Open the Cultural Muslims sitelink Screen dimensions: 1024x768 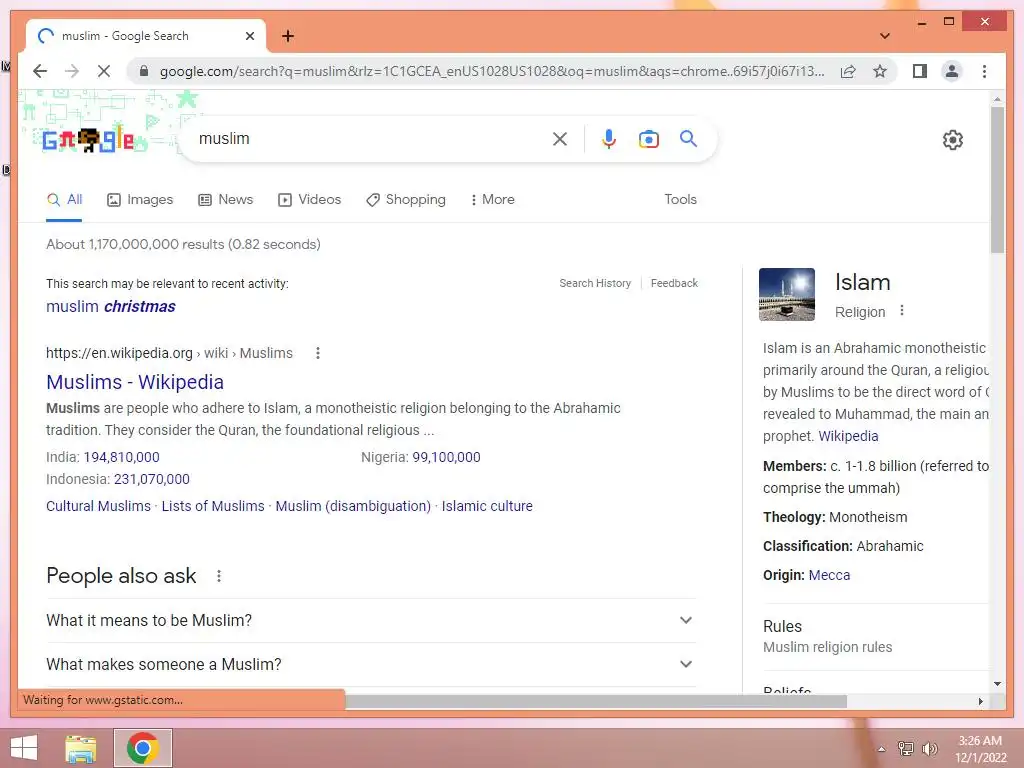pyautogui.click(x=98, y=506)
